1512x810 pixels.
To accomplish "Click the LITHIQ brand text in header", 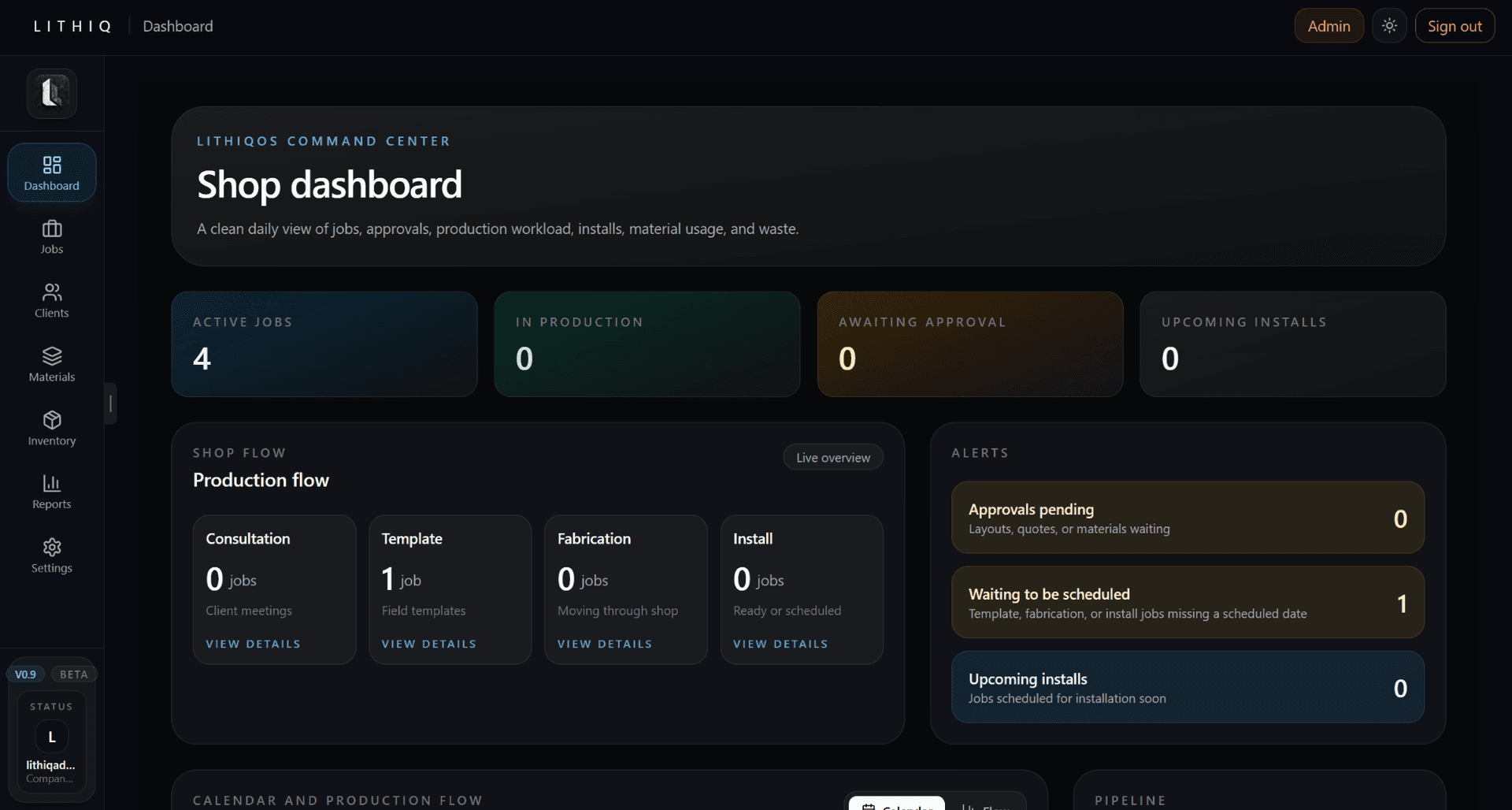I will tap(72, 26).
